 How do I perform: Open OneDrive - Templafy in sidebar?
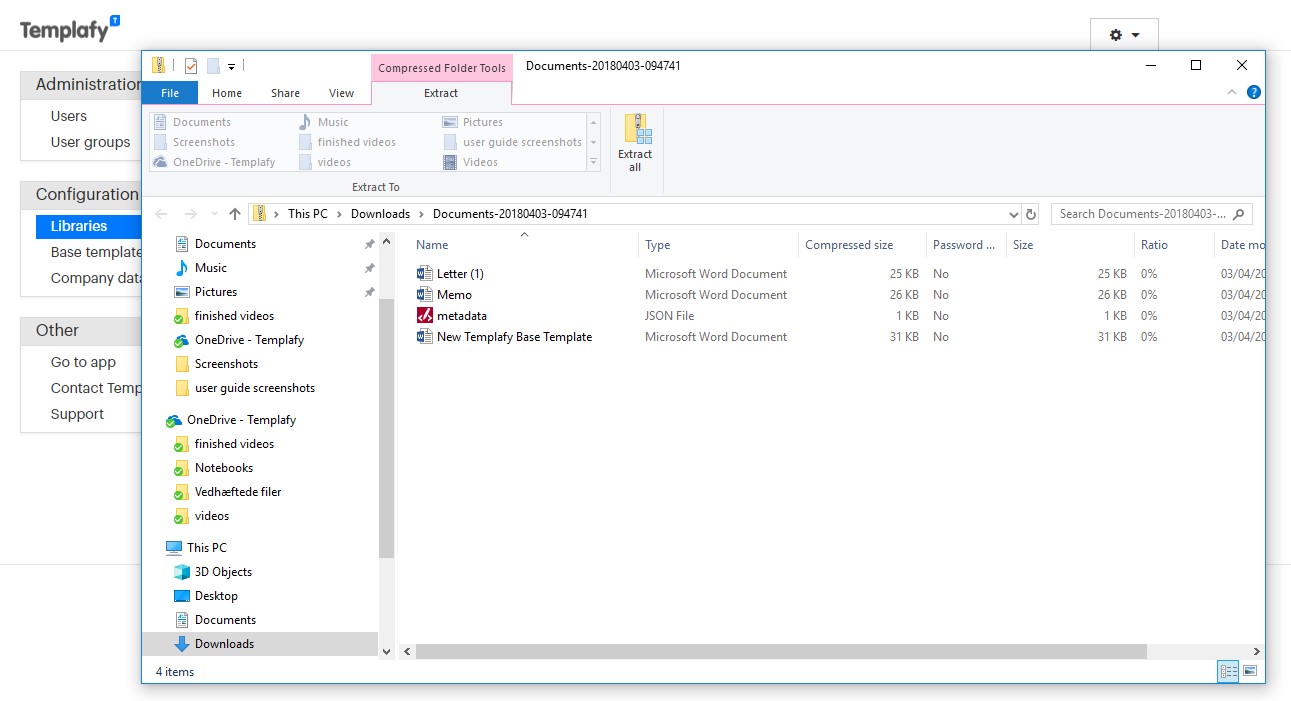241,420
